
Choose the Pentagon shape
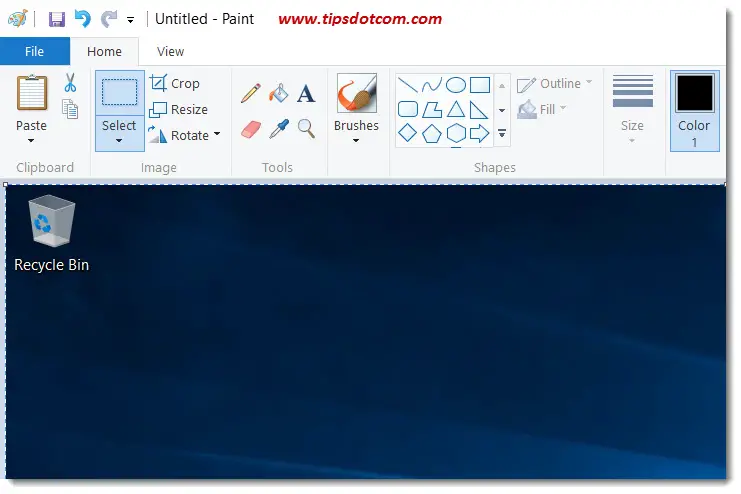[431, 134]
